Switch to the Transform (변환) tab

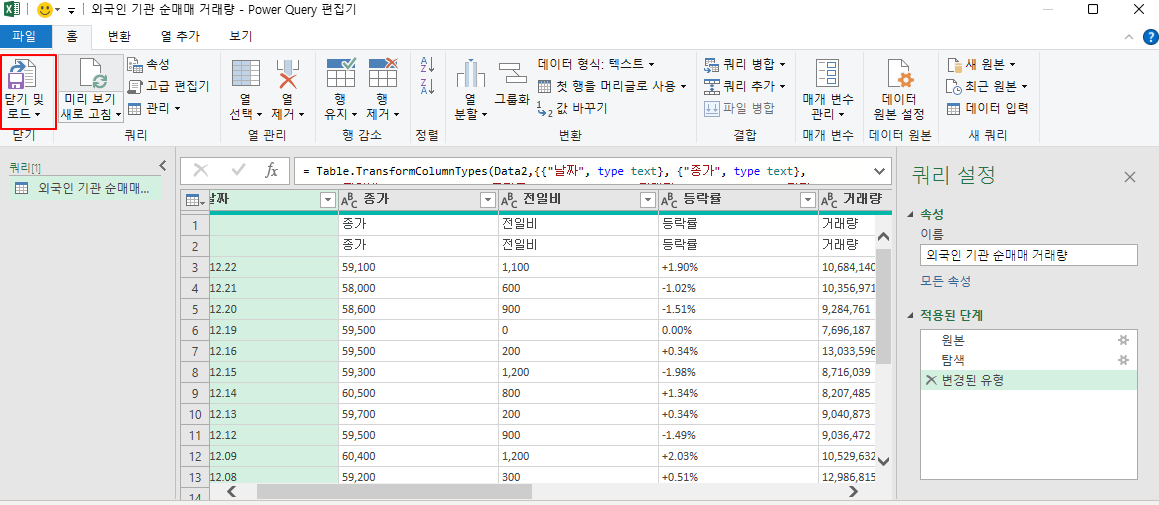119,36
